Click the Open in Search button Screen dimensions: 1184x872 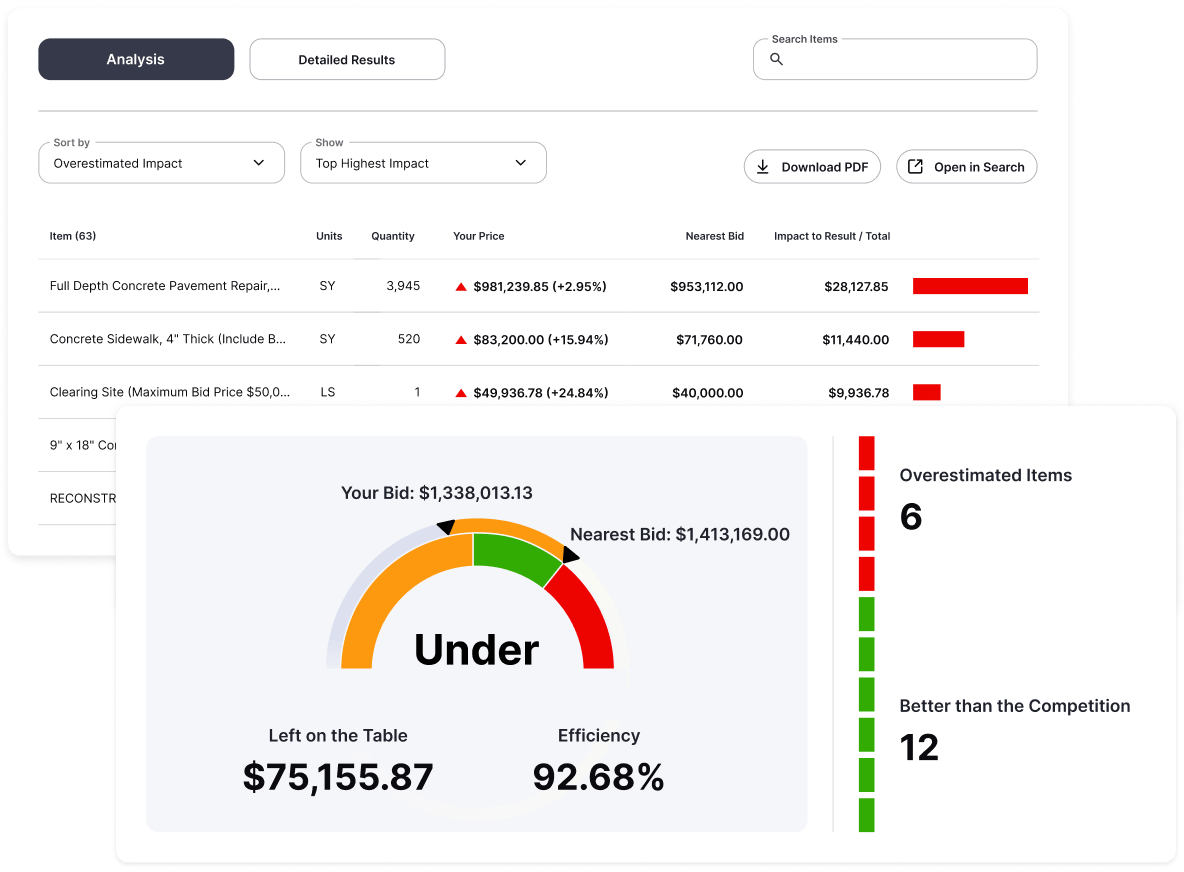966,167
